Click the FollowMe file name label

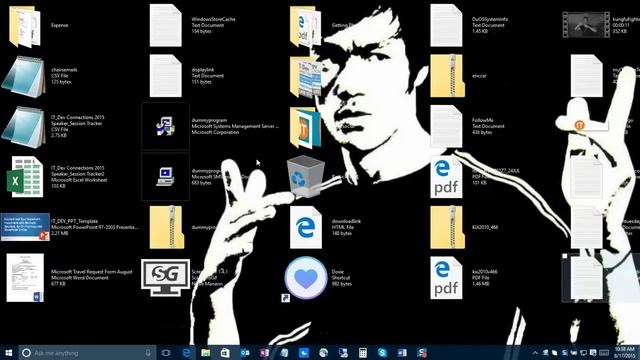tap(482, 120)
